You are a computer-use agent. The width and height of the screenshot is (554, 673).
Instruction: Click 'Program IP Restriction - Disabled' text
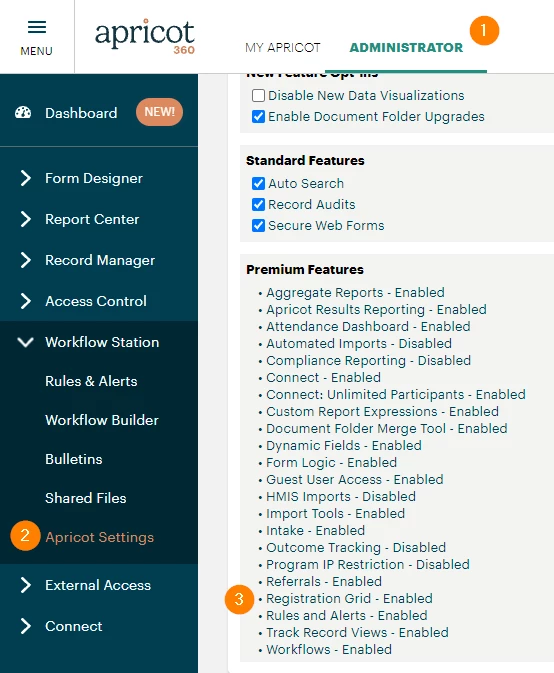tap(368, 564)
